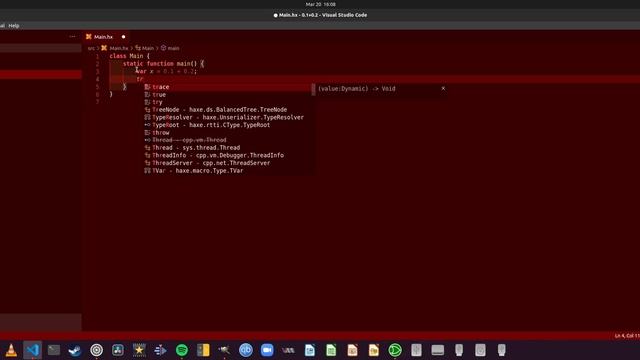
Task: Open qBittorrent from the dock
Action: 246,350
